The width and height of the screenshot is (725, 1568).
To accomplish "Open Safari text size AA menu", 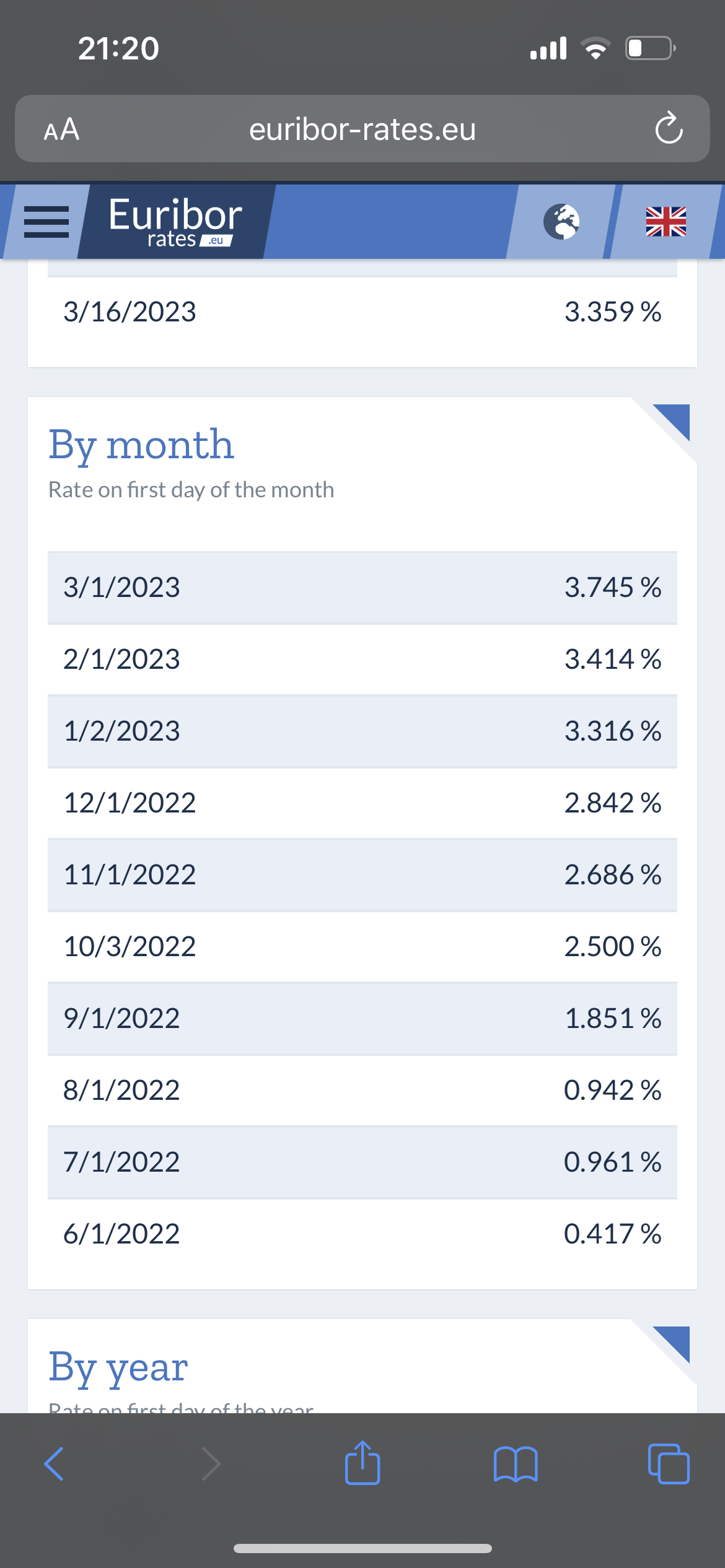I will coord(61,129).
